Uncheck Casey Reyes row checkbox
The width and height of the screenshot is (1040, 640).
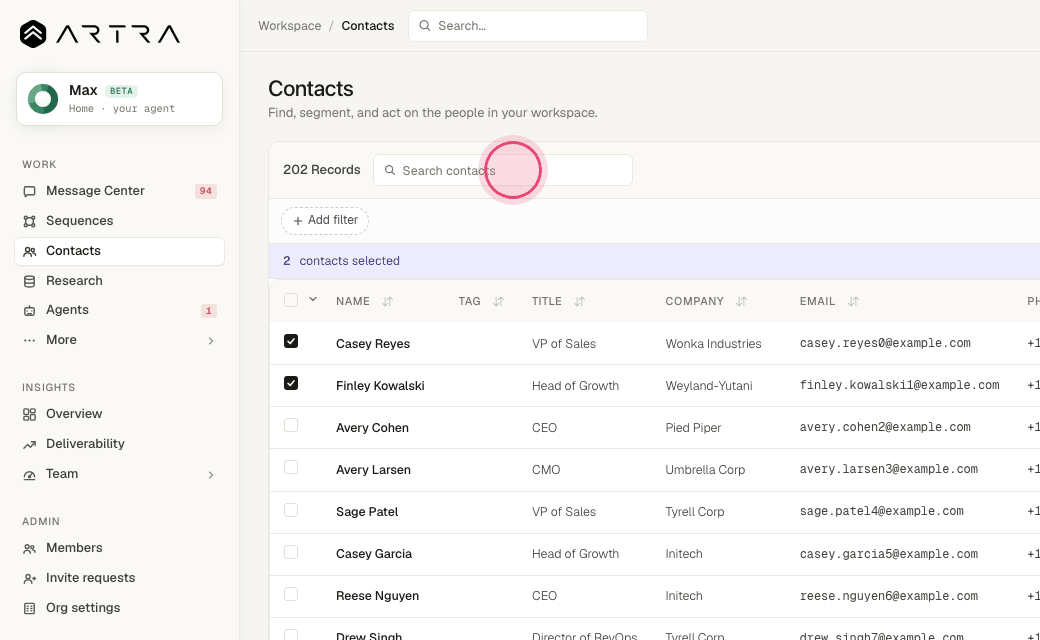click(291, 341)
